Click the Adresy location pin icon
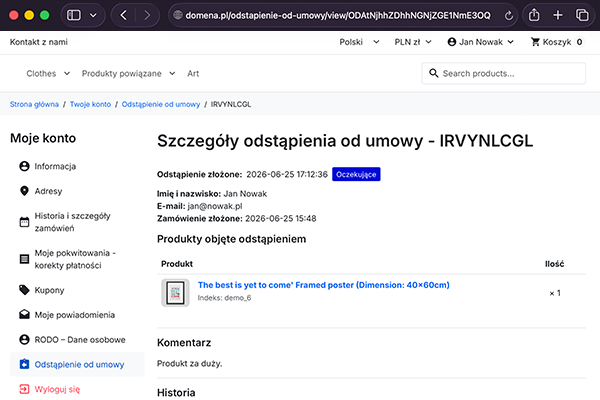Screen dimensions: 600x400 (24, 191)
